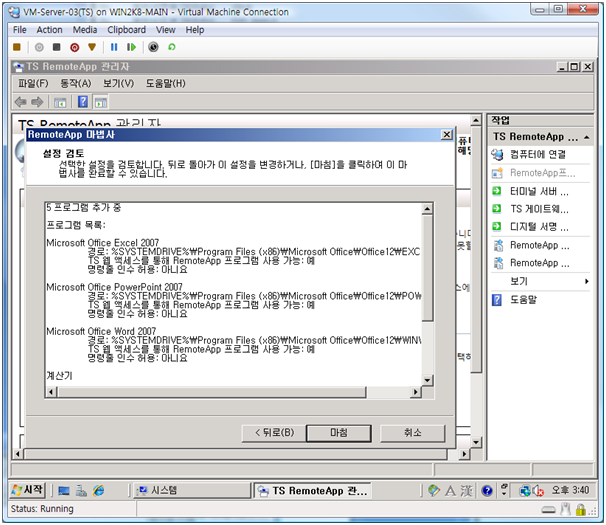Click the muted volume tray icon
606x525 pixels.
coord(538,491)
